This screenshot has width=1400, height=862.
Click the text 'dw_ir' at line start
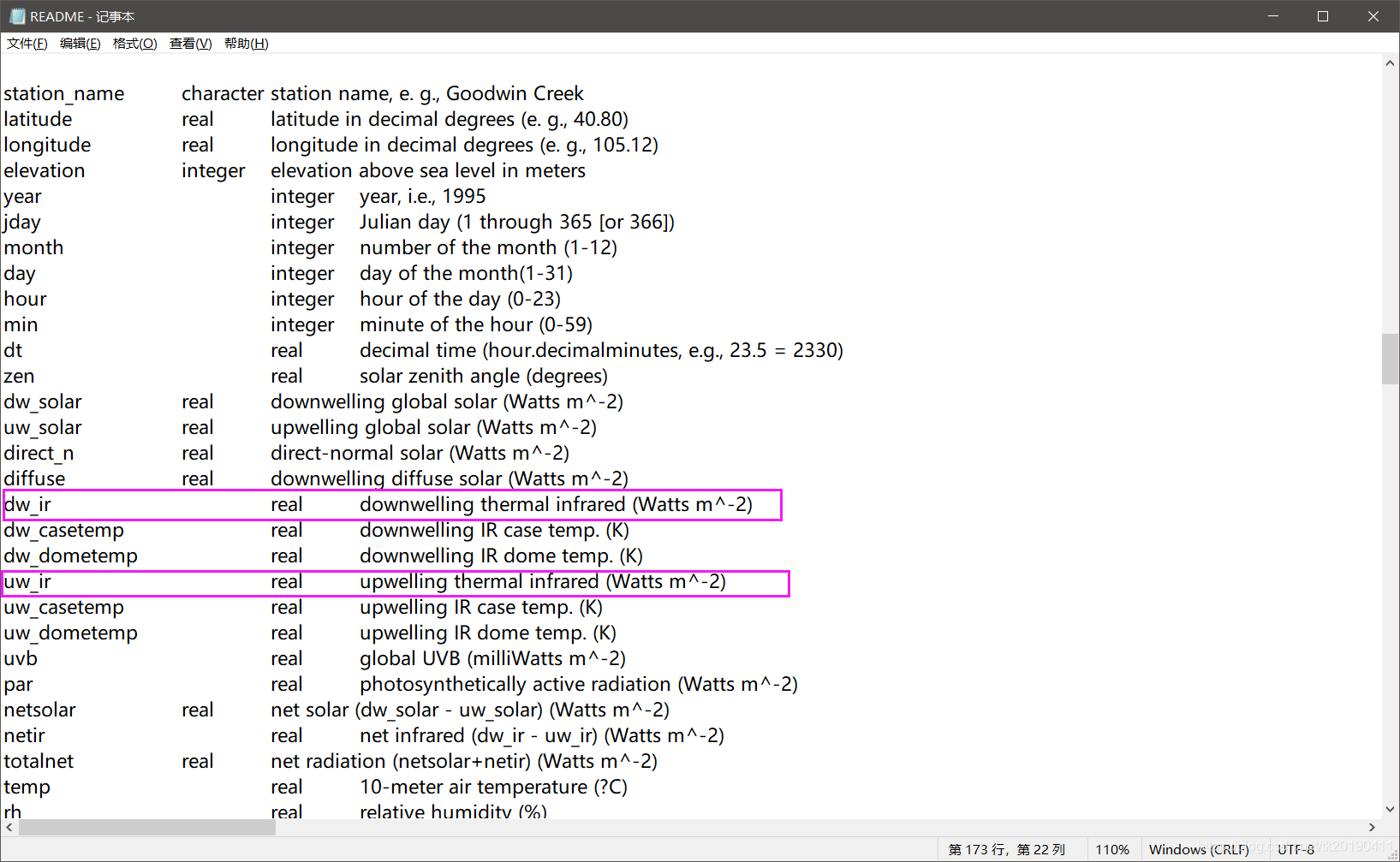(x=27, y=505)
